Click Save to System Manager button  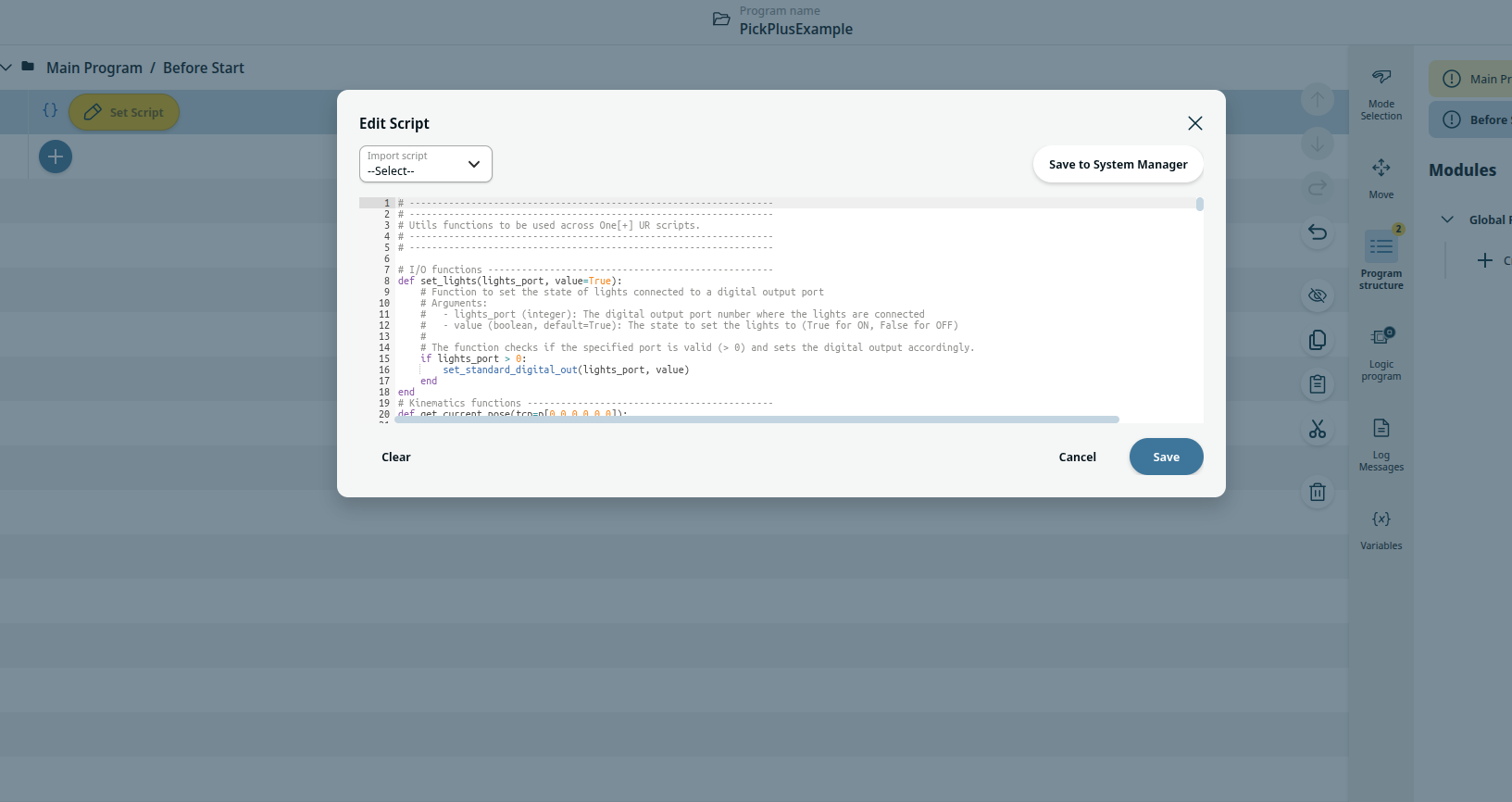1118,164
